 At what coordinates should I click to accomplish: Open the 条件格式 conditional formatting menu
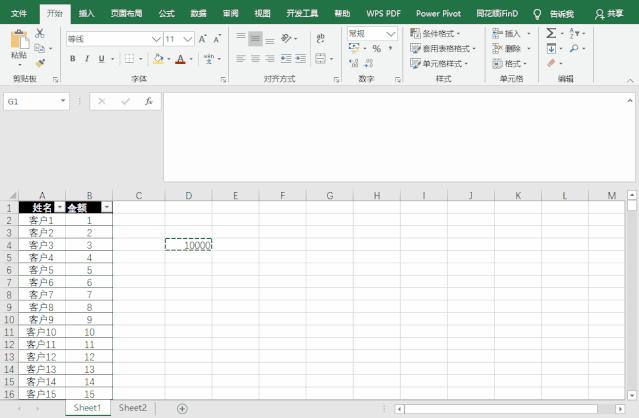pyautogui.click(x=435, y=33)
